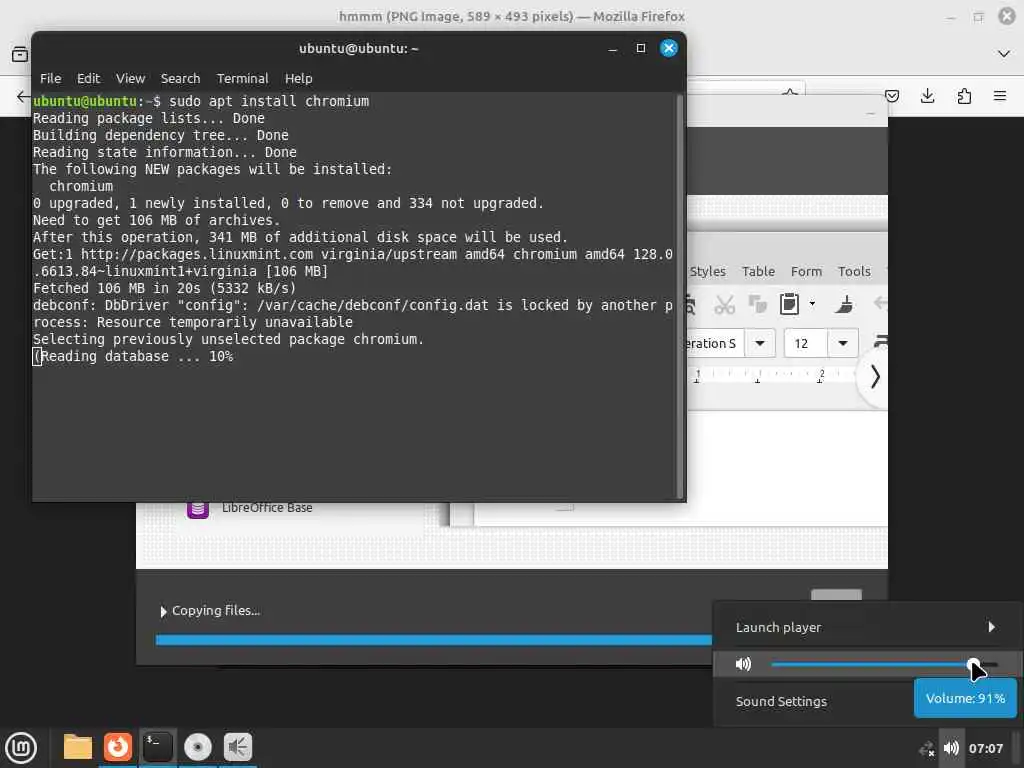Click Firefox sidebar tab icon at top left
1024x768 pixels.
pos(20,54)
